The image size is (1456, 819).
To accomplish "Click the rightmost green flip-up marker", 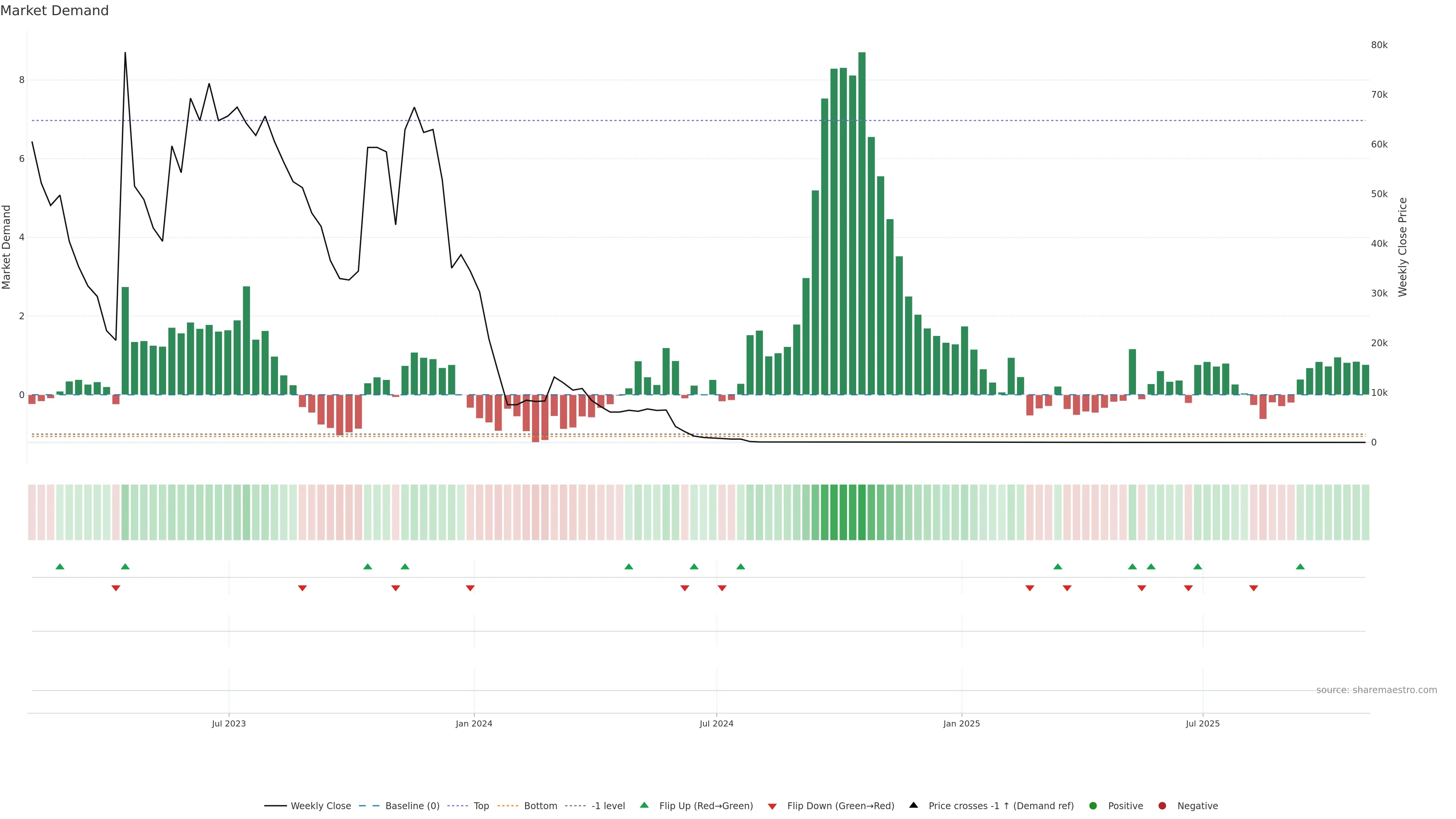I will pyautogui.click(x=1300, y=567).
